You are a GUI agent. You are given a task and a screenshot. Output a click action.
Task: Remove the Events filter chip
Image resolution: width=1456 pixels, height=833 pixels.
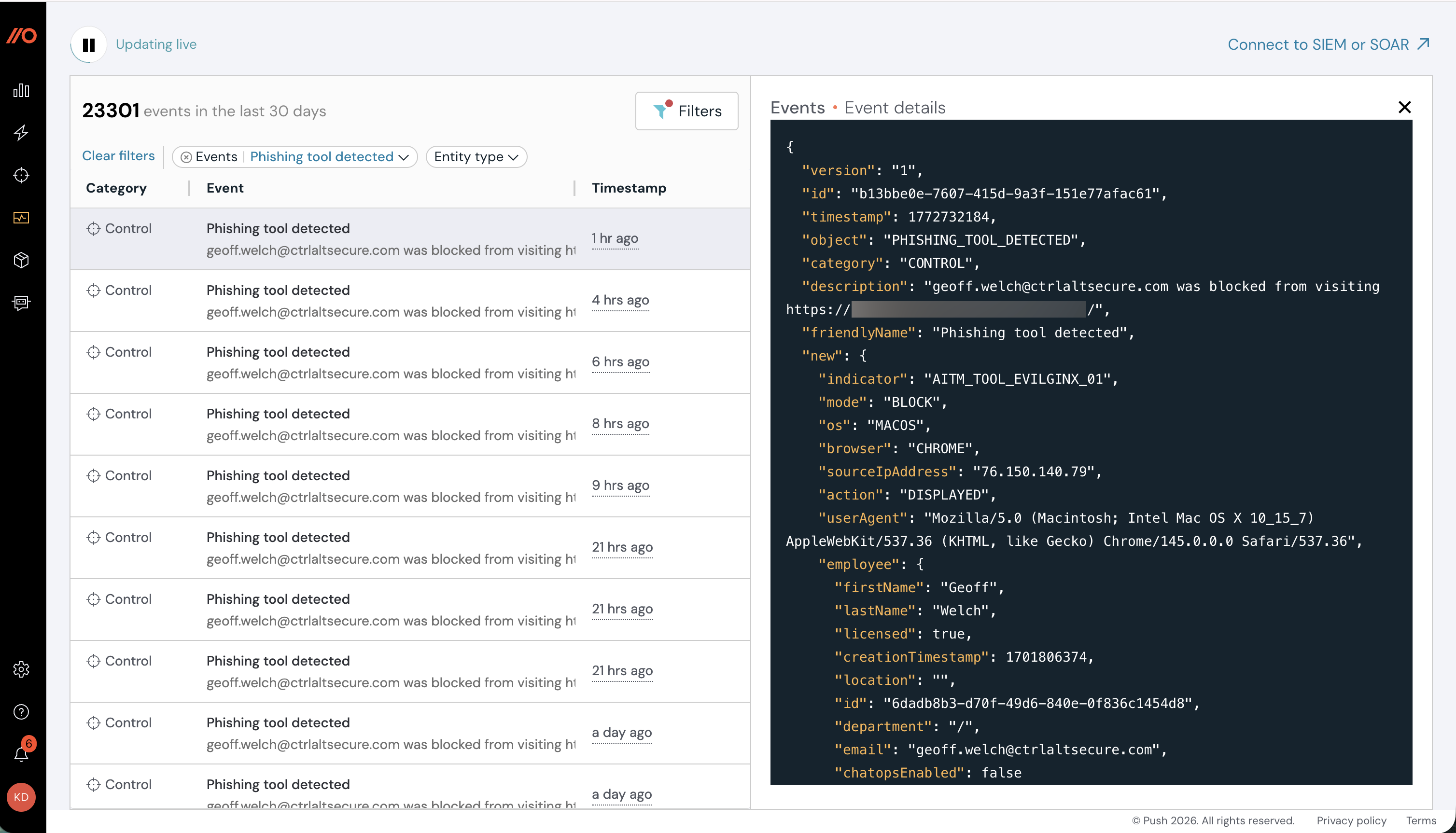tap(186, 157)
